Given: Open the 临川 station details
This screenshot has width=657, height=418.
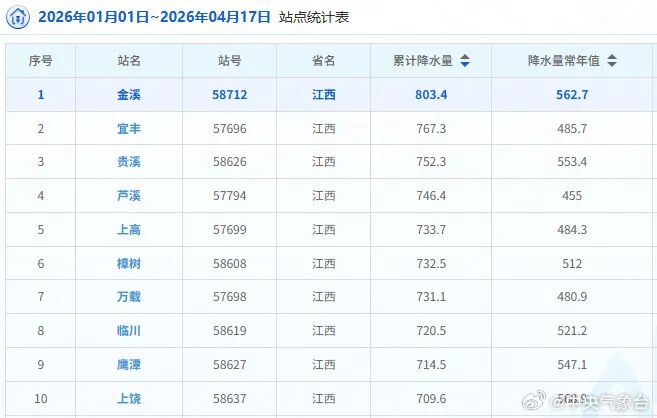Looking at the screenshot, I should [x=129, y=331].
